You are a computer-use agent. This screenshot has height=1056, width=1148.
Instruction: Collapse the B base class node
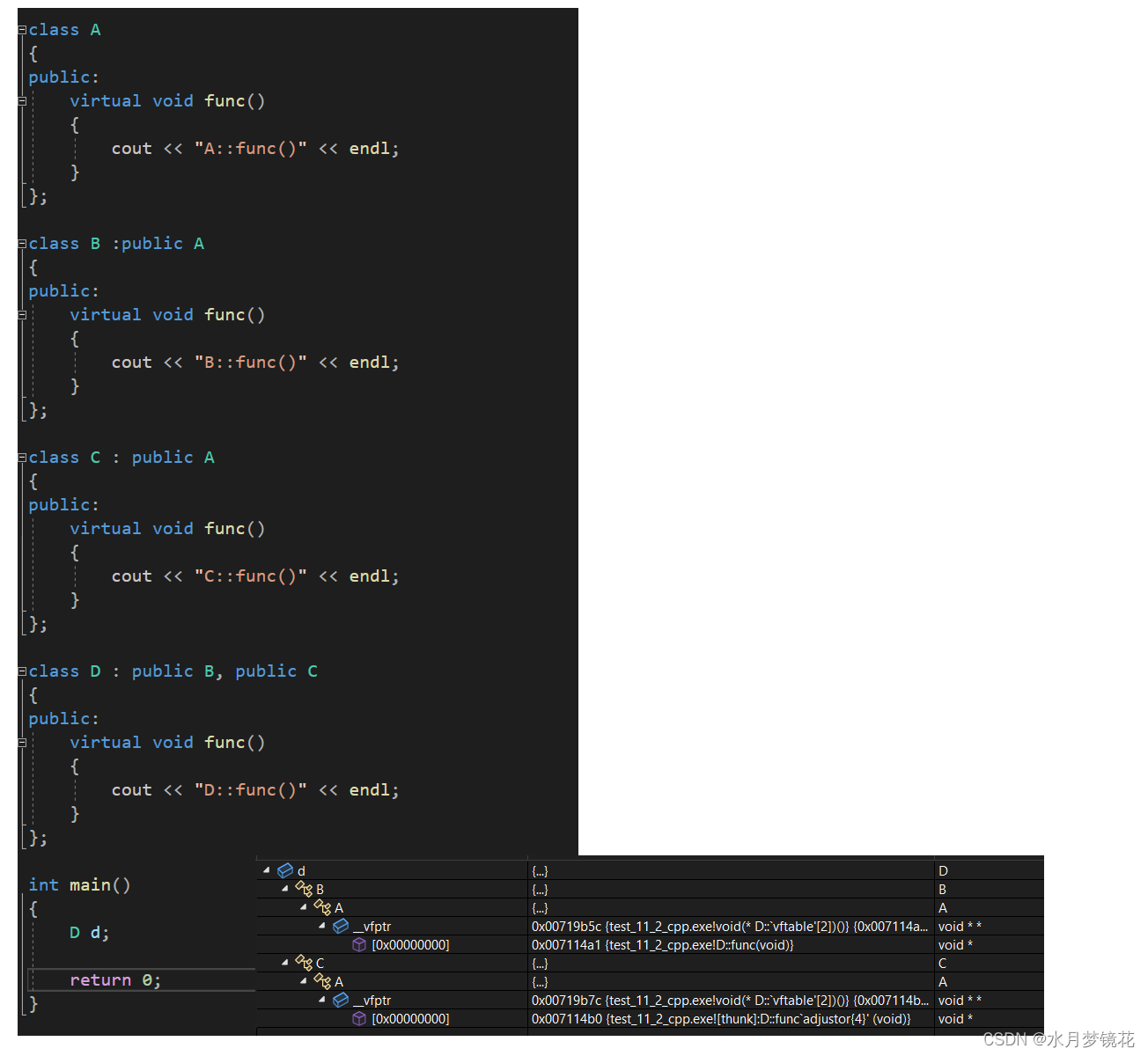pyautogui.click(x=284, y=889)
